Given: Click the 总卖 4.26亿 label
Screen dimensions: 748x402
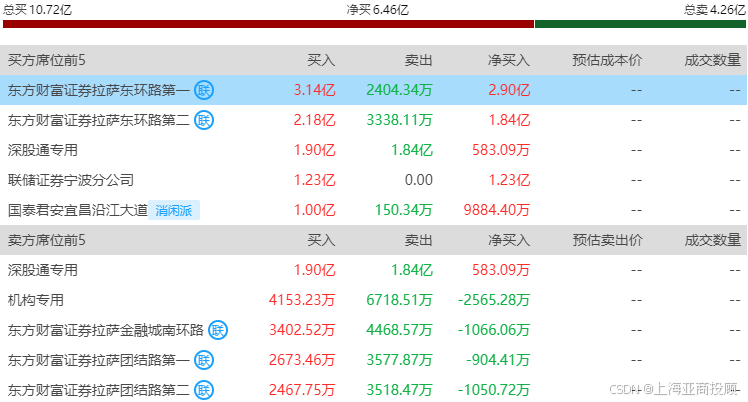Looking at the screenshot, I should [714, 10].
